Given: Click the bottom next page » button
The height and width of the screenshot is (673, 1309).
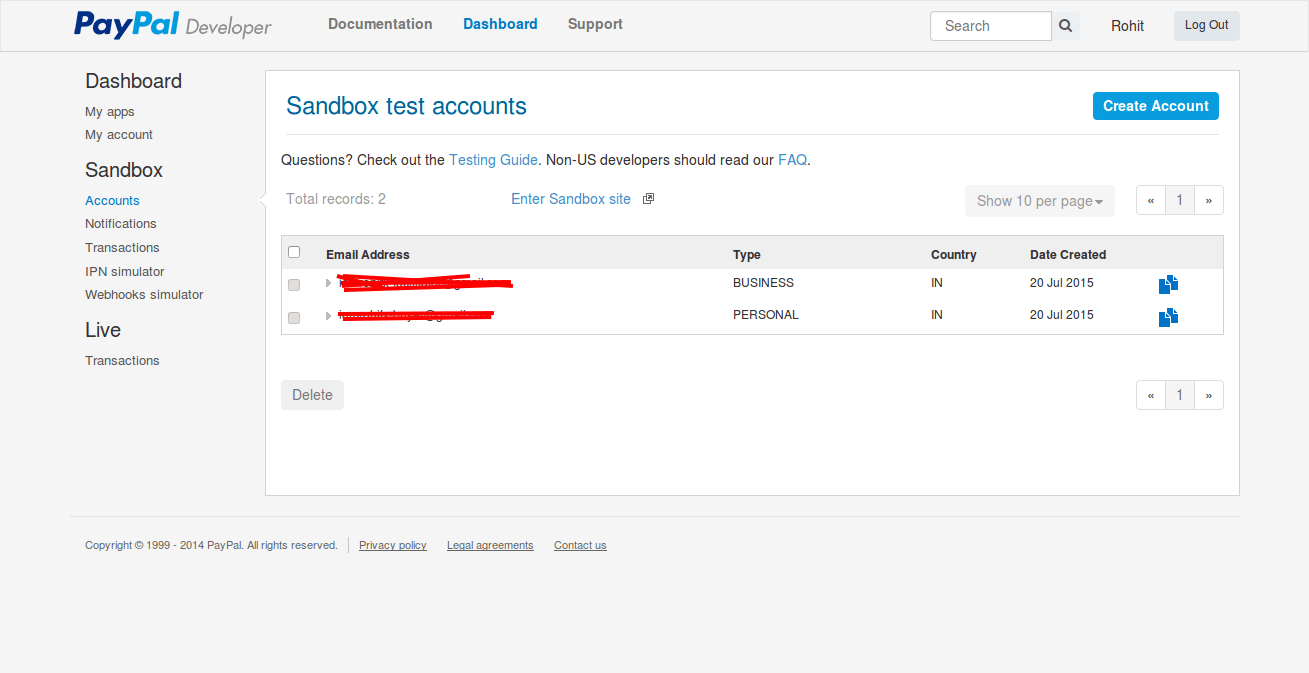Looking at the screenshot, I should pyautogui.click(x=1209, y=395).
